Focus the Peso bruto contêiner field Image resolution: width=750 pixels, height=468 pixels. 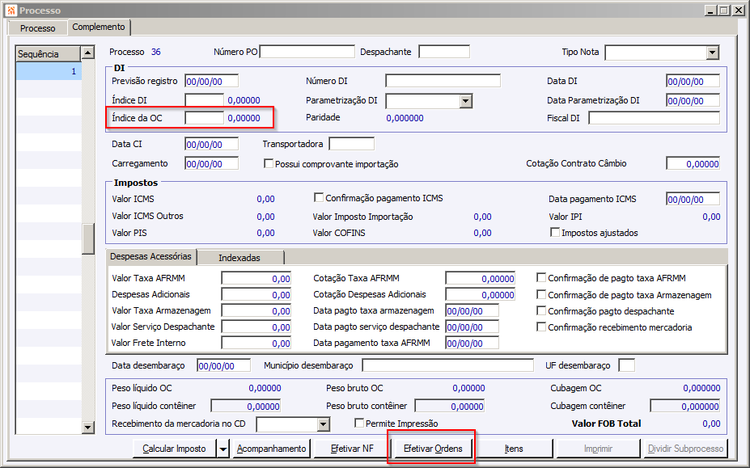click(x=450, y=406)
